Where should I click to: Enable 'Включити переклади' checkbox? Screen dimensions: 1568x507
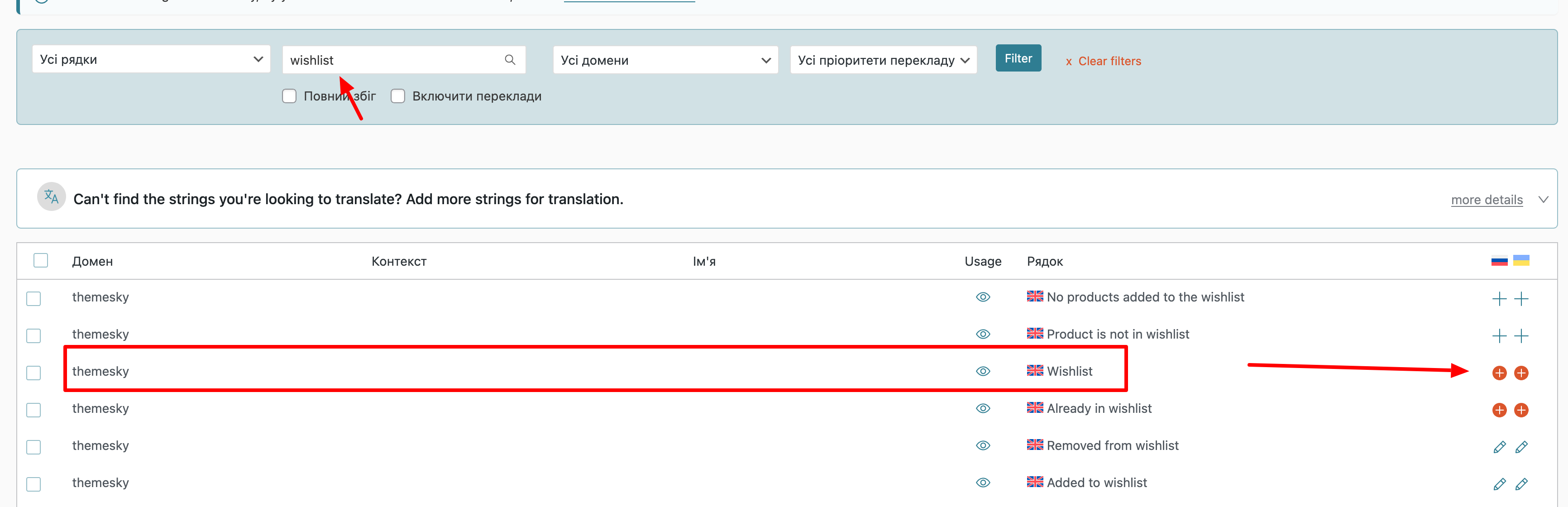[x=397, y=96]
